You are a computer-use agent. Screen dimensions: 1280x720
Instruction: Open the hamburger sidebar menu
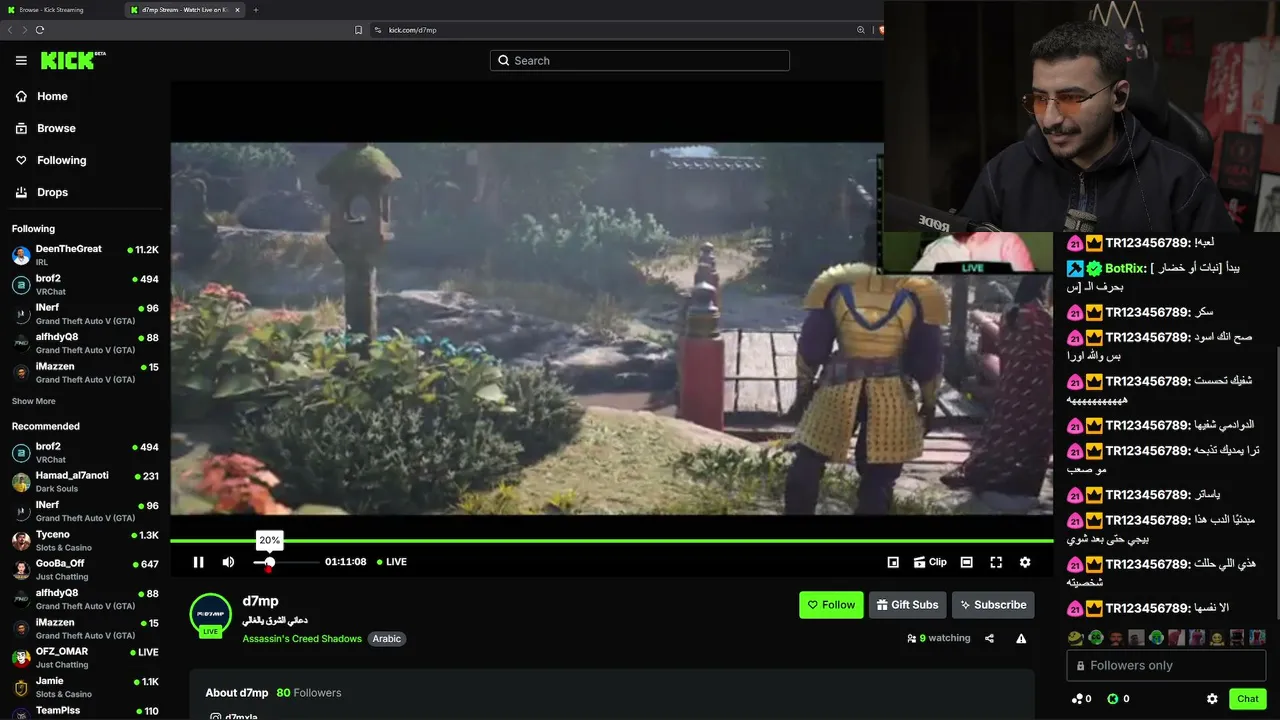tap(21, 61)
